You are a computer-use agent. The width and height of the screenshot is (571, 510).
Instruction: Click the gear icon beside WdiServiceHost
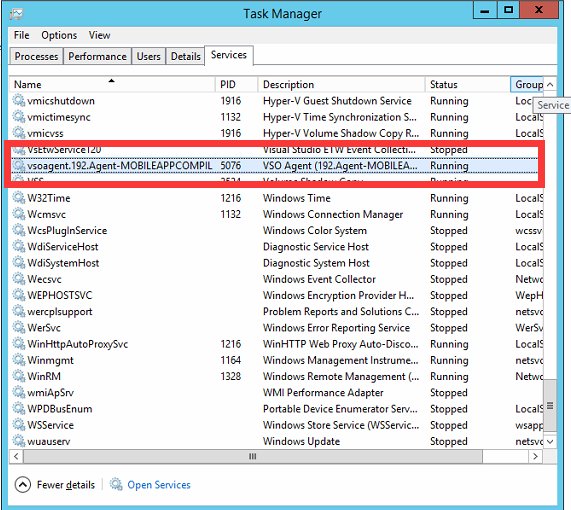coord(19,246)
